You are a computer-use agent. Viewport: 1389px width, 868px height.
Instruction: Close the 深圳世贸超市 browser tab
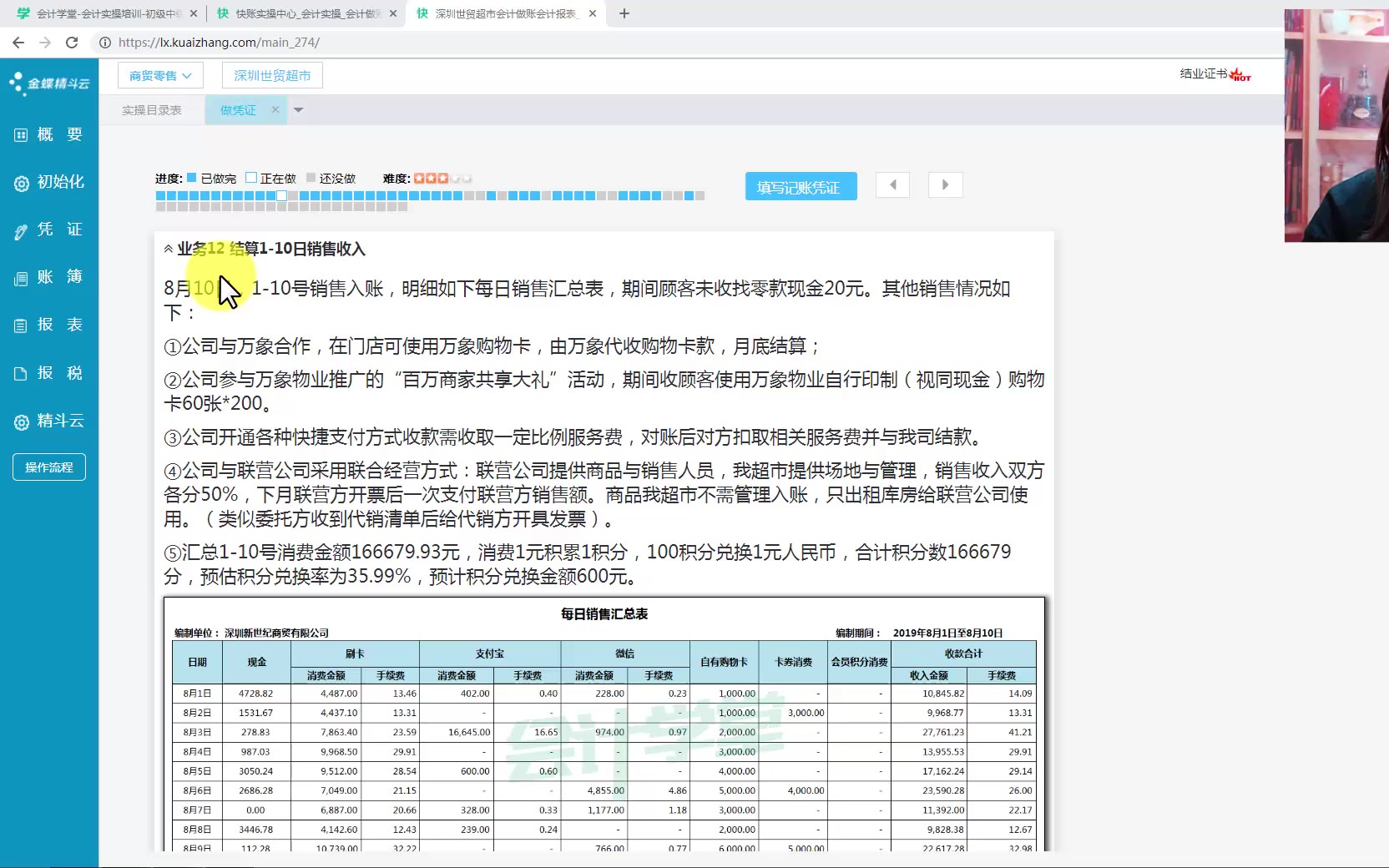[x=593, y=13]
